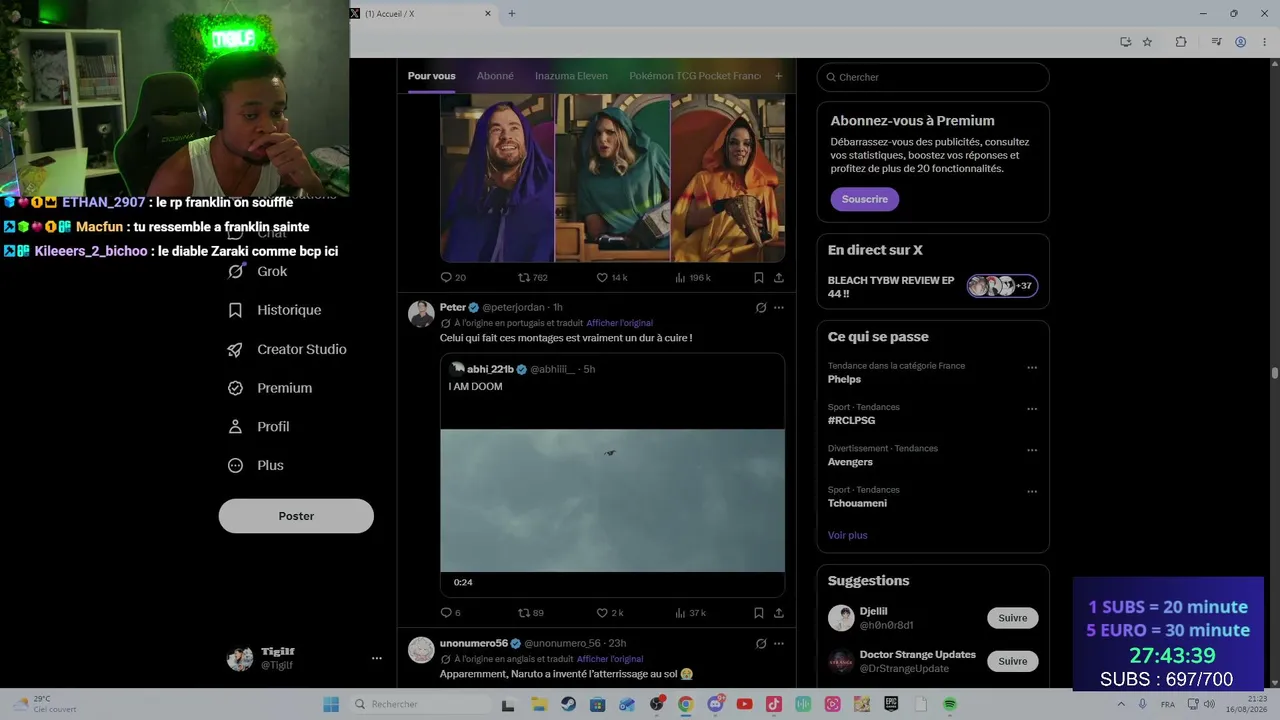Open more options for Tchouameni trend
This screenshot has height=720, width=1280.
(x=1032, y=492)
